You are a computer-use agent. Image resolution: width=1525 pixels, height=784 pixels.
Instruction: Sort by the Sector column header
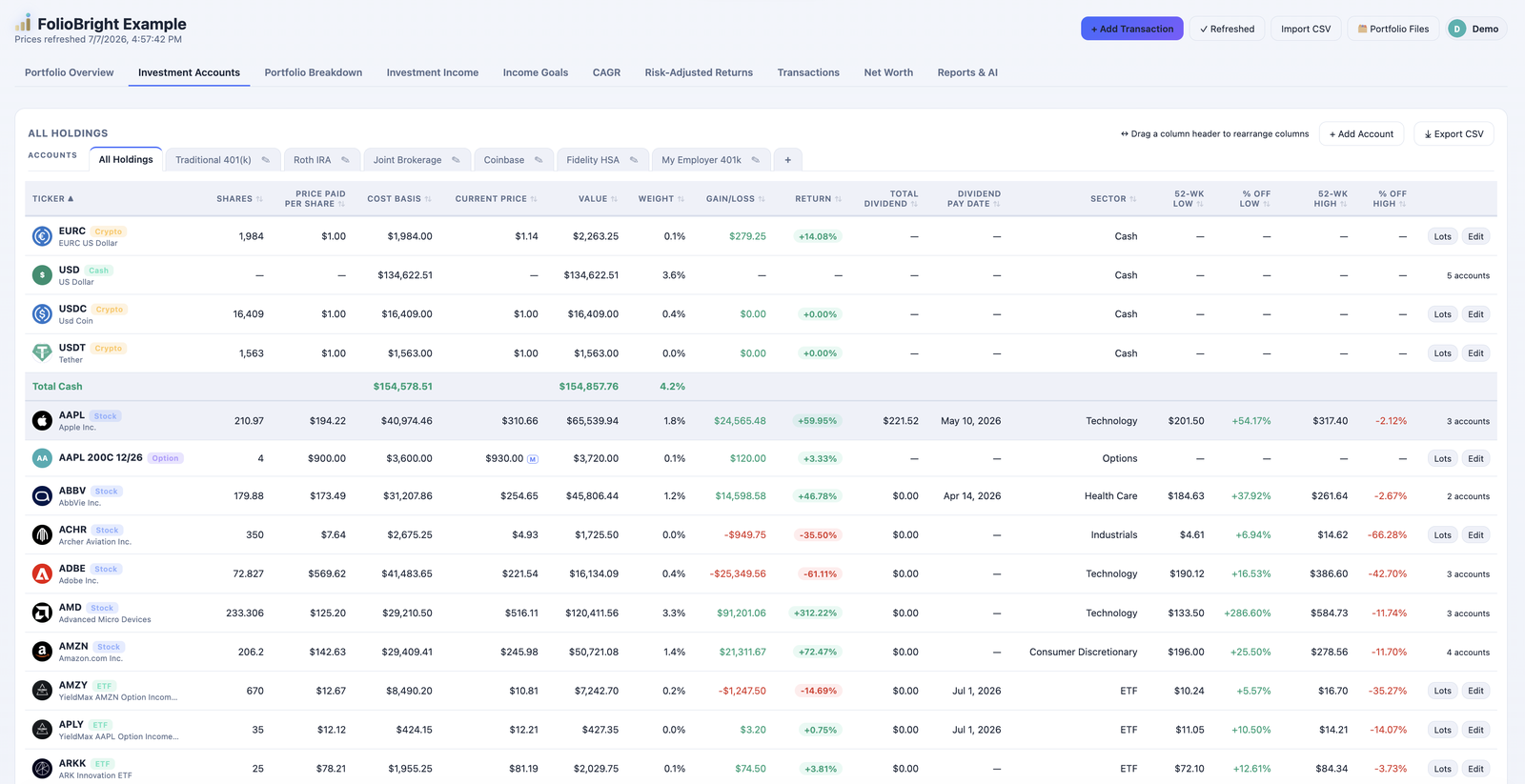[1113, 199]
